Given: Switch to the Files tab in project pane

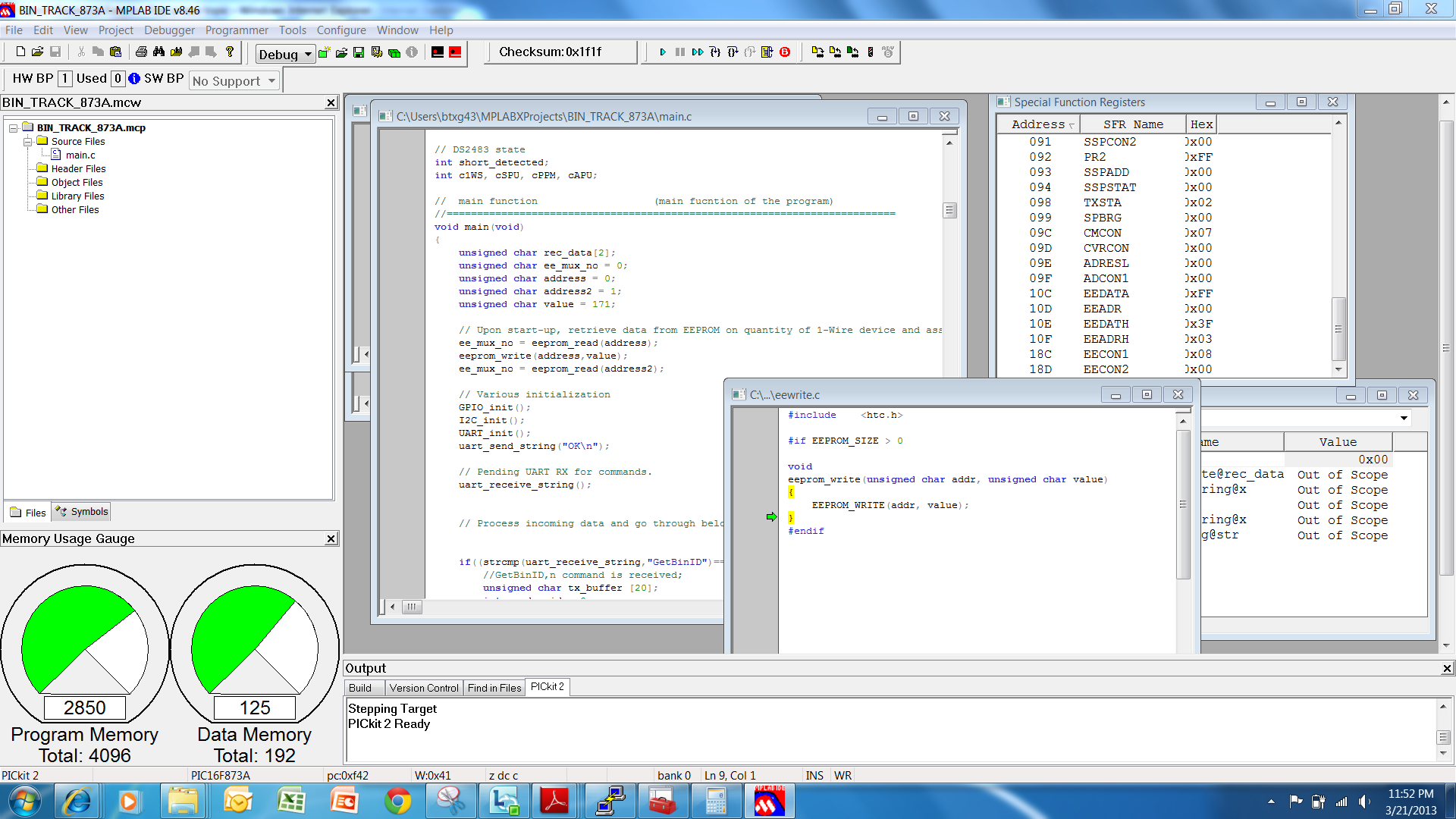Looking at the screenshot, I should 28,513.
